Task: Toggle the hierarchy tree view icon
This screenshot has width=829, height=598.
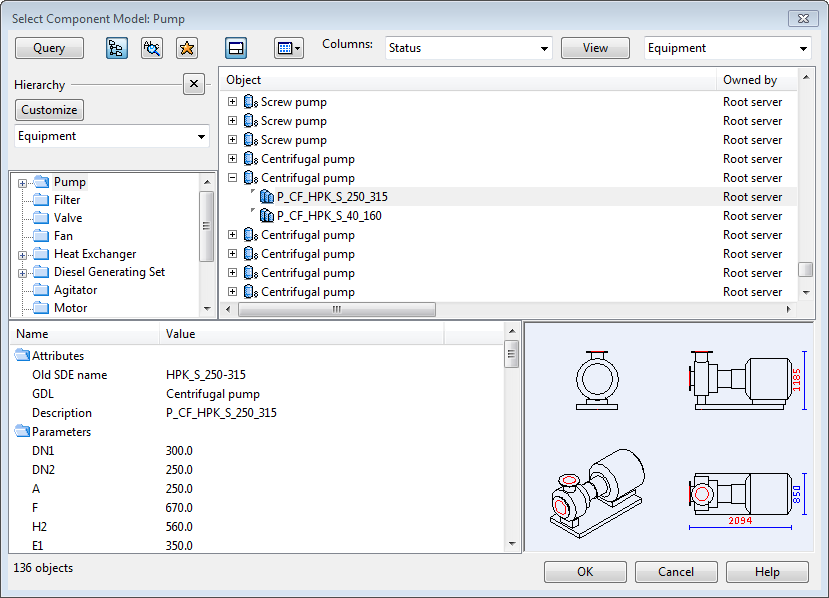Action: [118, 48]
